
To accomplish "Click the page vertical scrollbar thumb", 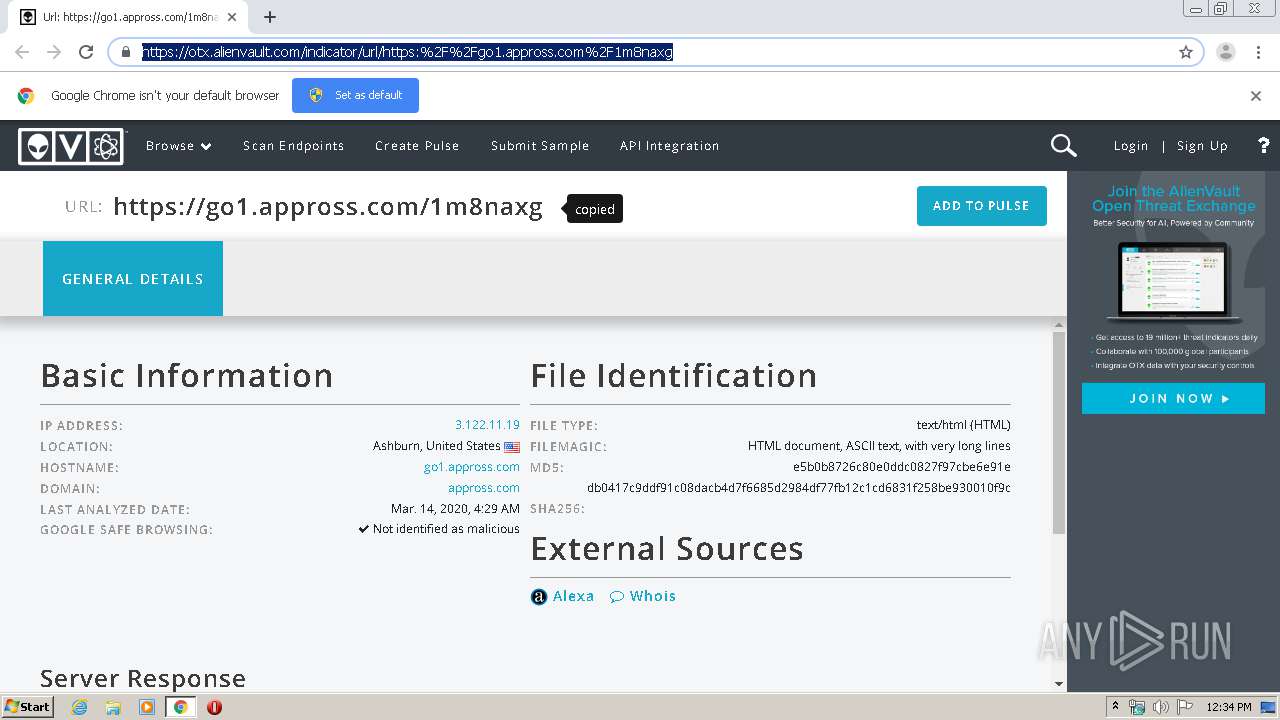I will [1059, 432].
